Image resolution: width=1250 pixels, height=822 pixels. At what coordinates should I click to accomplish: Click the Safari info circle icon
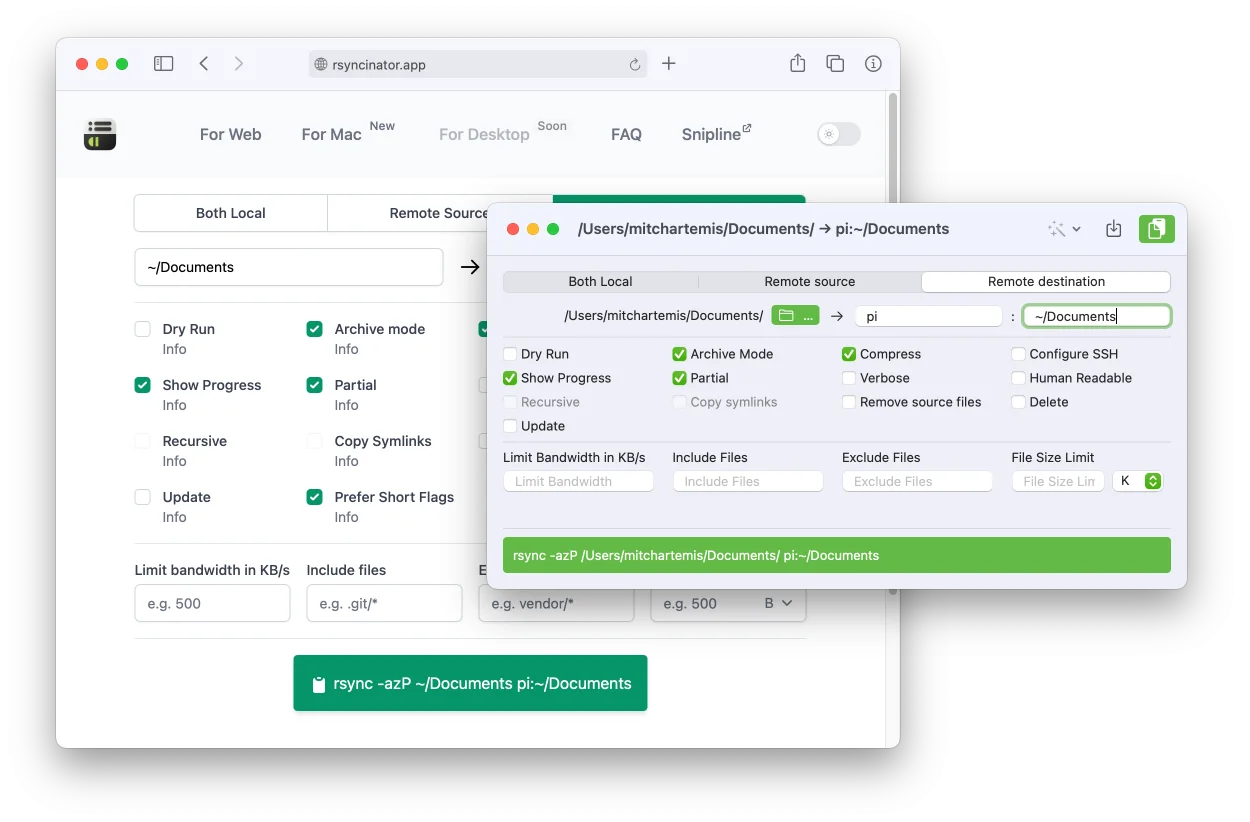[873, 64]
